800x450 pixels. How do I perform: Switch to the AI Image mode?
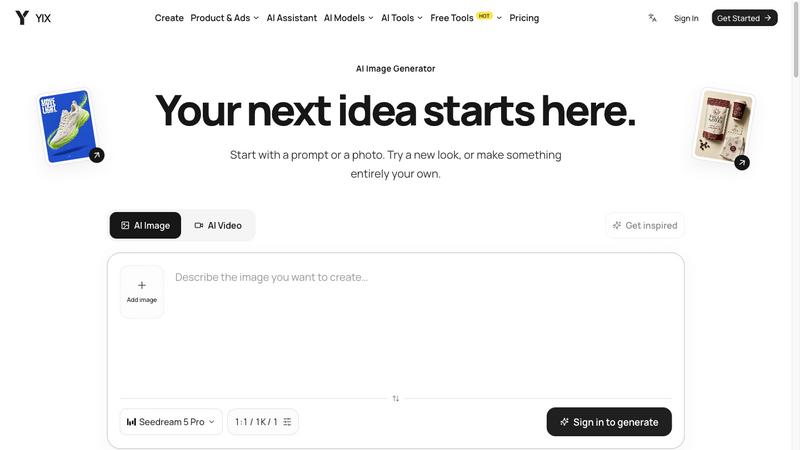pyautogui.click(x=145, y=226)
